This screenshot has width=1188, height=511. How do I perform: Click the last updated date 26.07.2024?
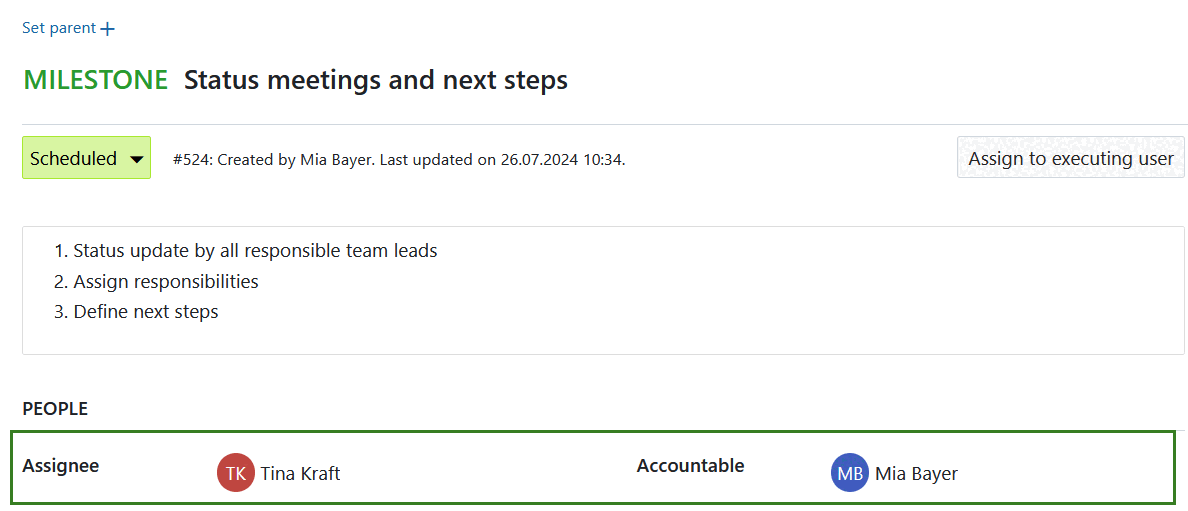(540, 159)
